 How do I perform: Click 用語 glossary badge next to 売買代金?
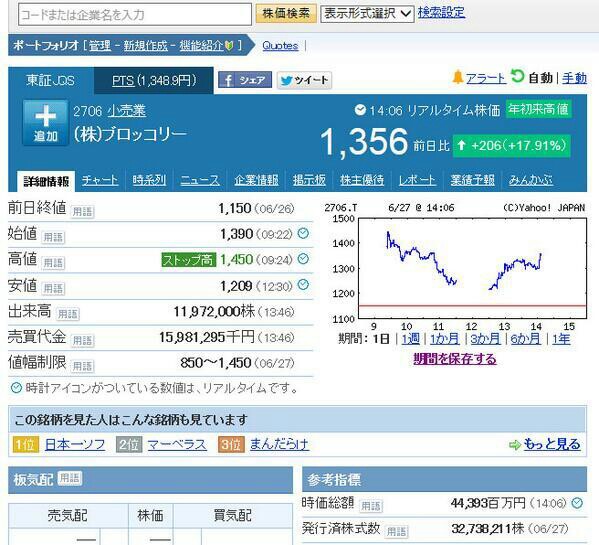click(x=83, y=340)
